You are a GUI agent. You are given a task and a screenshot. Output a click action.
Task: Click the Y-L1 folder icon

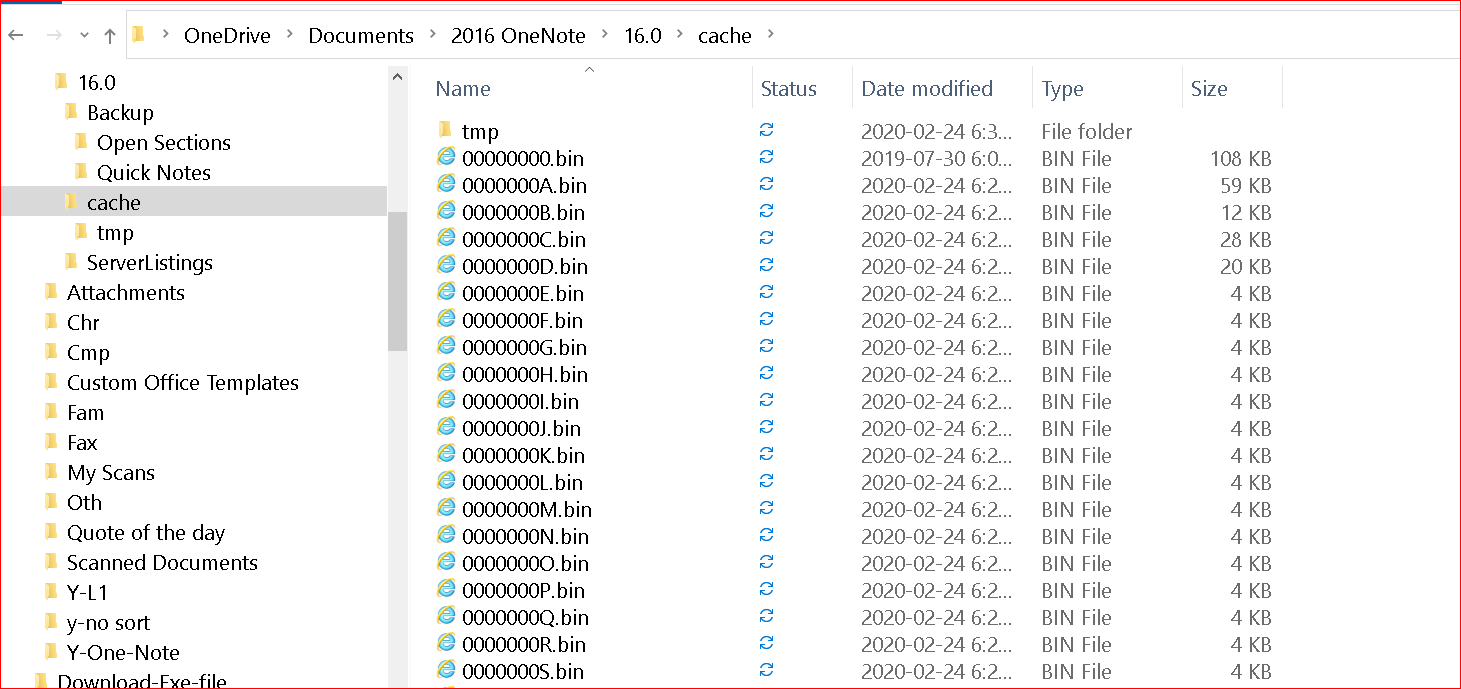tap(52, 592)
